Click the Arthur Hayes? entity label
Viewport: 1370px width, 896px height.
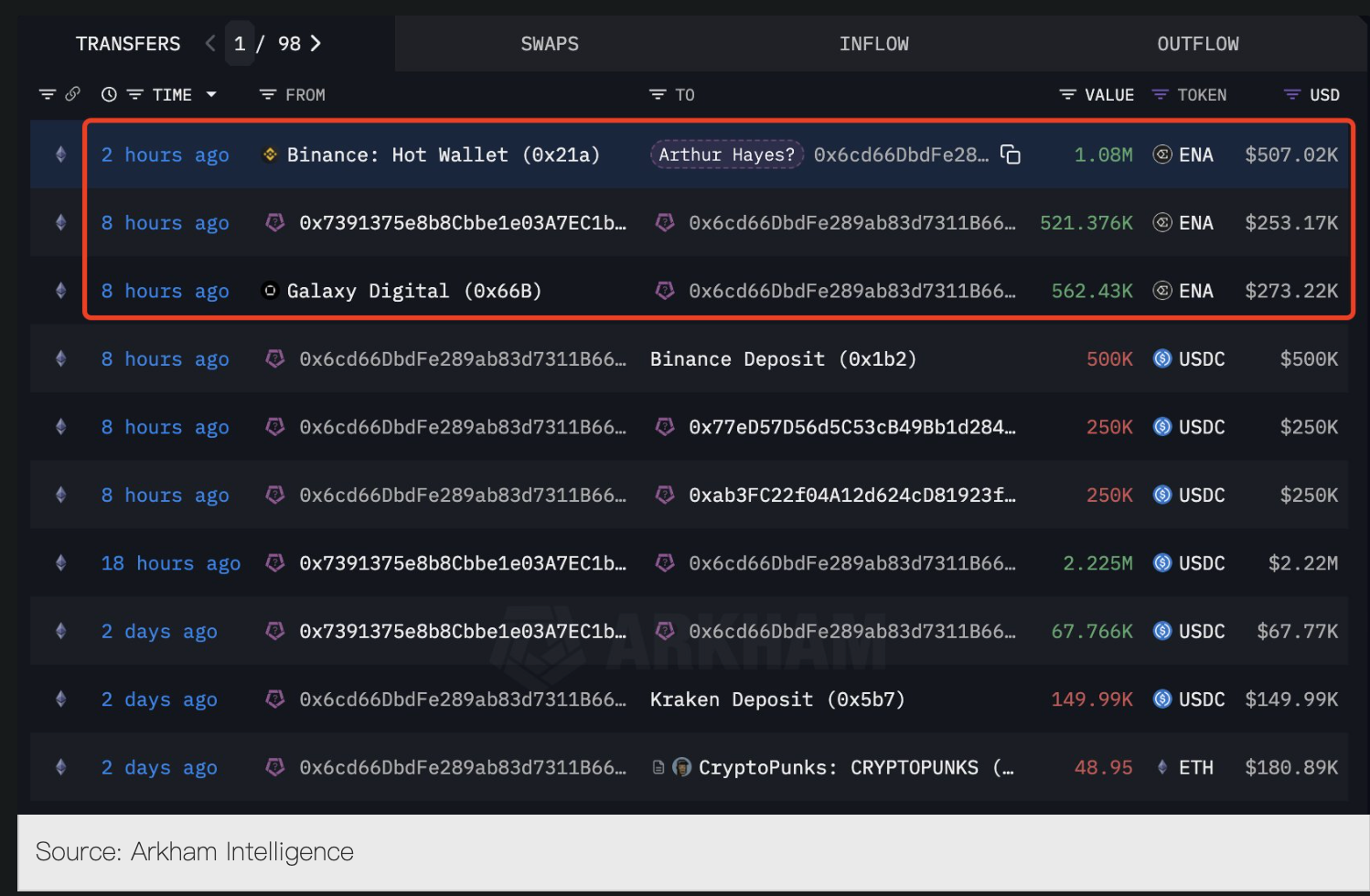point(726,155)
